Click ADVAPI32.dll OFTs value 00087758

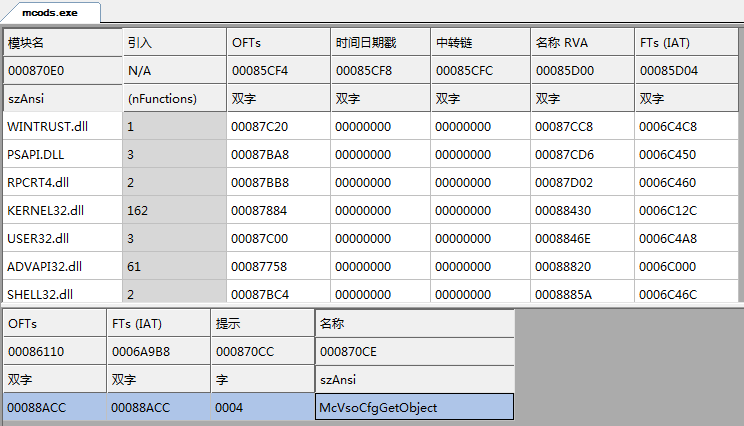click(x=279, y=267)
